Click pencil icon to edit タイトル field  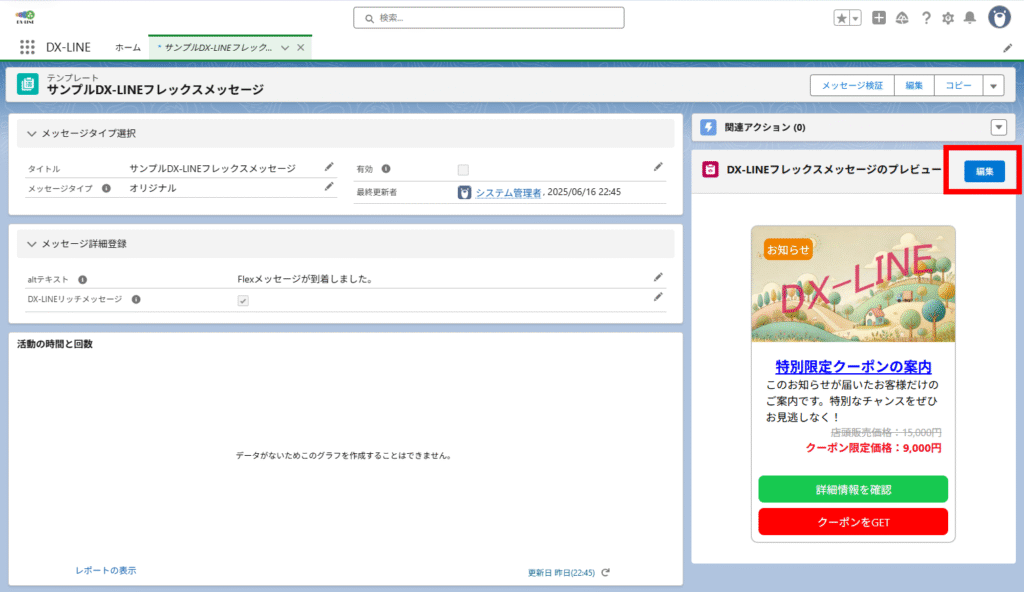[x=329, y=167]
